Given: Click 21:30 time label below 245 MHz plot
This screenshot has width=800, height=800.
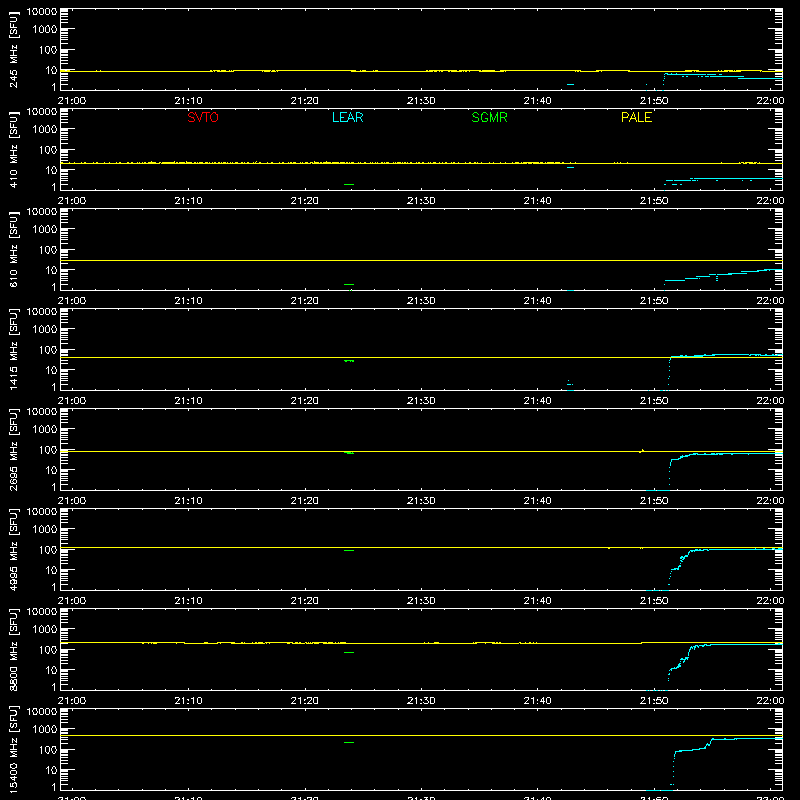Looking at the screenshot, I should [421, 101].
